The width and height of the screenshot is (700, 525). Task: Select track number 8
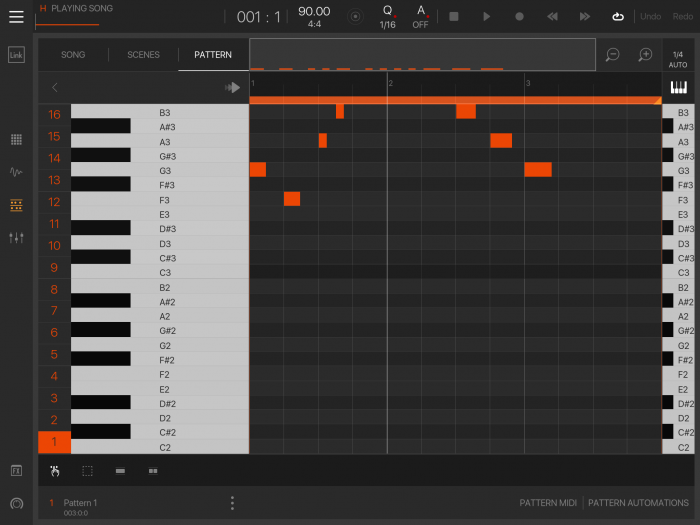pyautogui.click(x=54, y=289)
